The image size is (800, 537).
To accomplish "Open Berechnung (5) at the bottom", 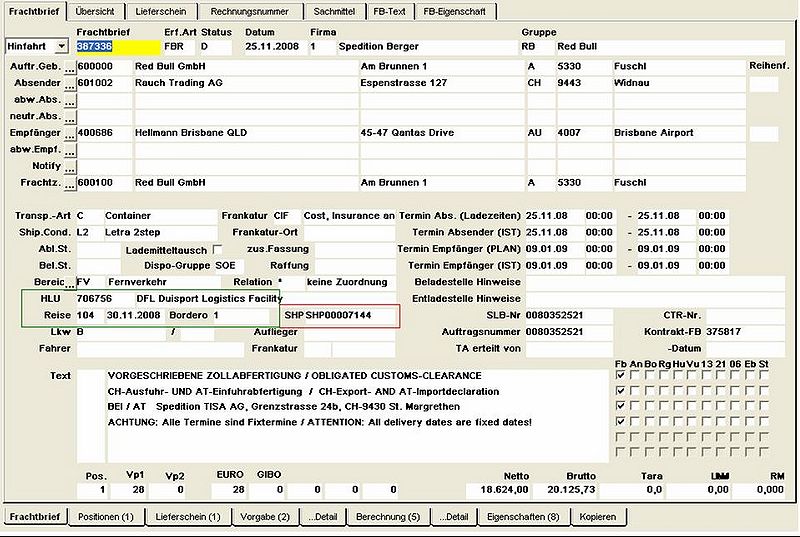I will click(x=388, y=517).
